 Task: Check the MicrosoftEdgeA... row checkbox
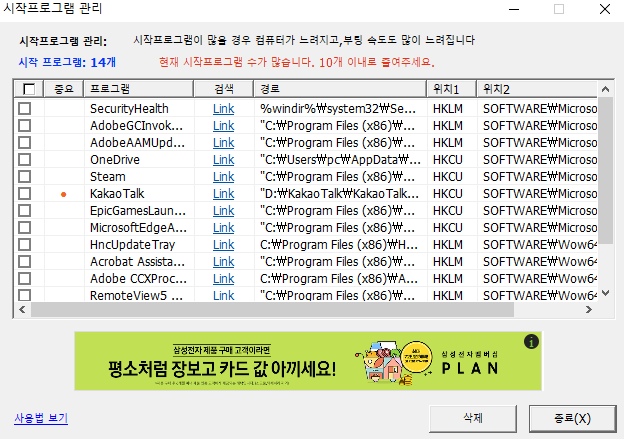pos(25,228)
